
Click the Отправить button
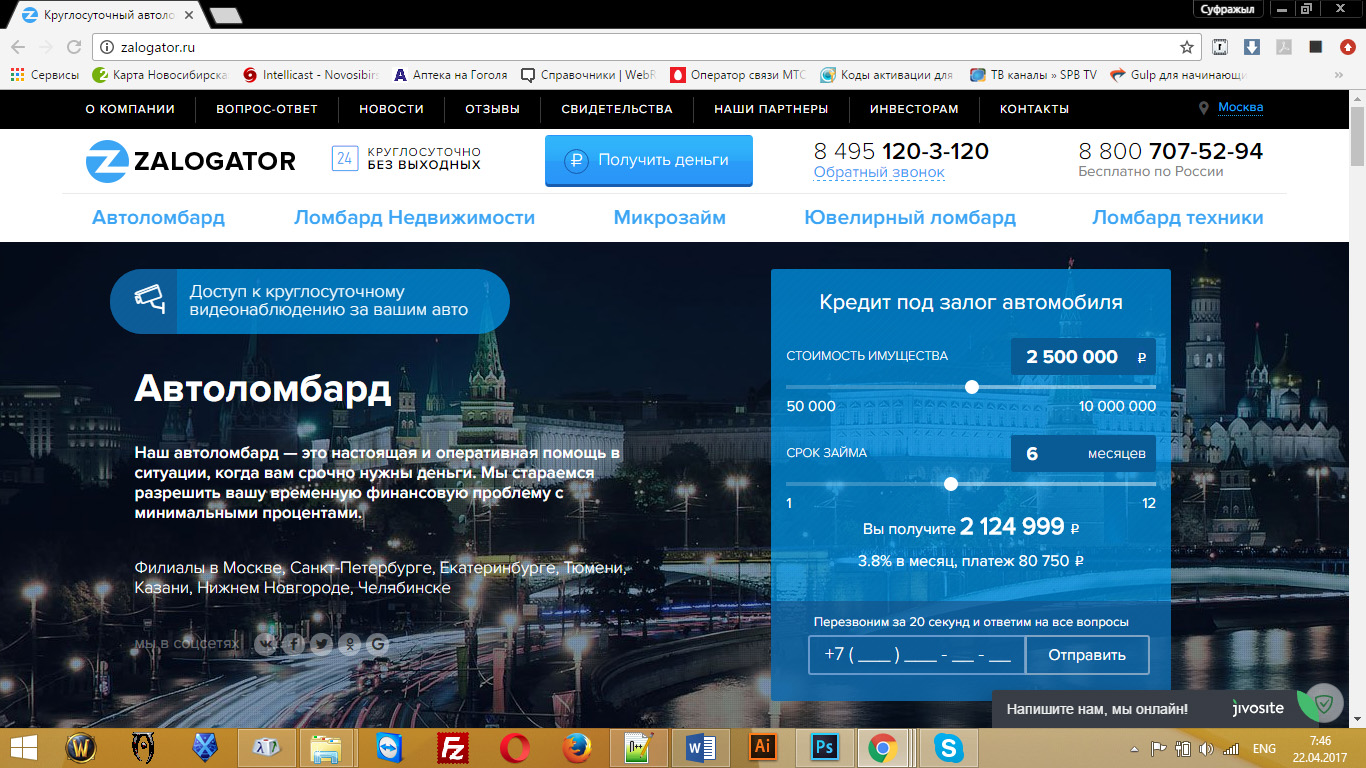click(x=1087, y=655)
